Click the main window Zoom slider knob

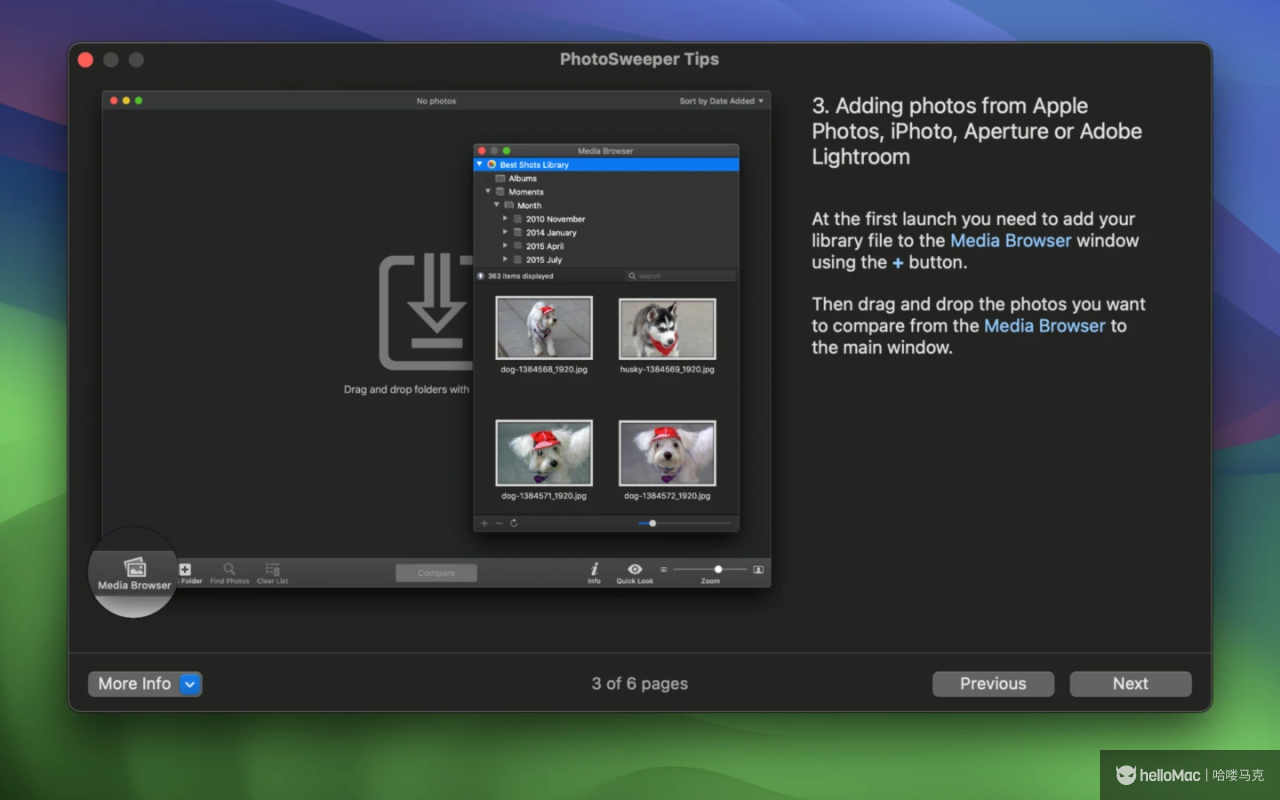[718, 569]
